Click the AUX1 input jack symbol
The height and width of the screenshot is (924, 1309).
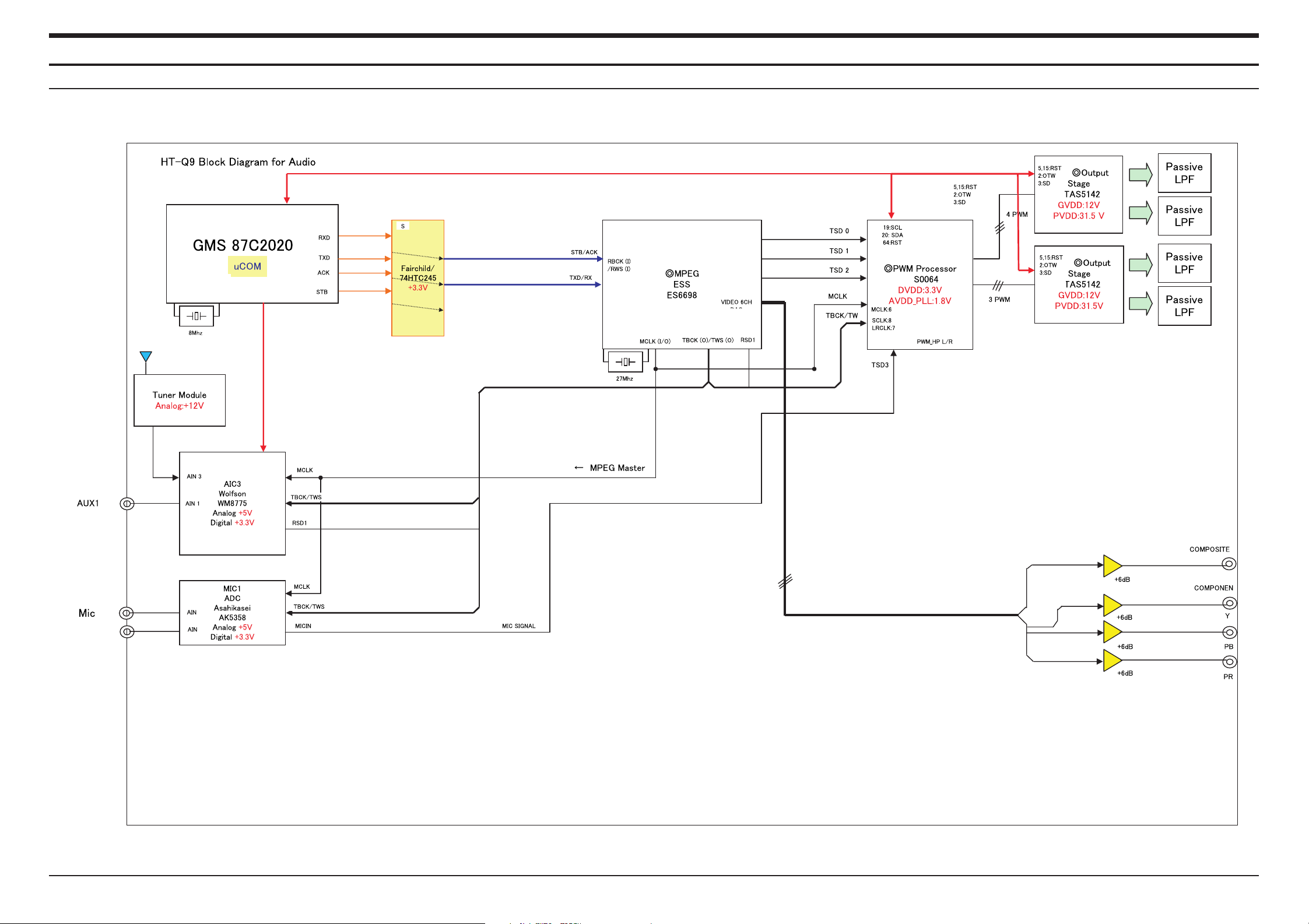click(x=127, y=504)
